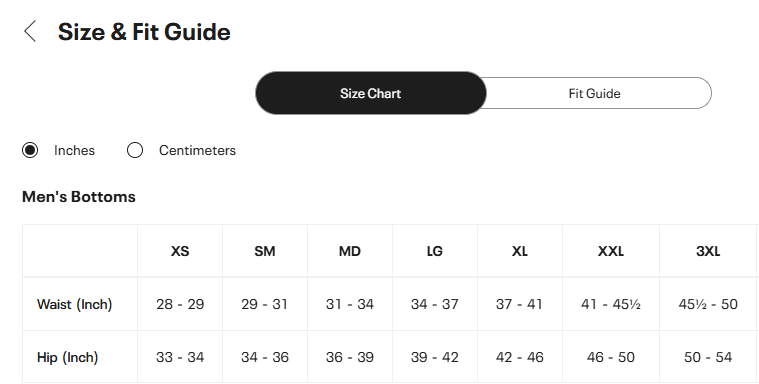
Task: Click the Men's Bottoms heading
Action: click(x=79, y=197)
